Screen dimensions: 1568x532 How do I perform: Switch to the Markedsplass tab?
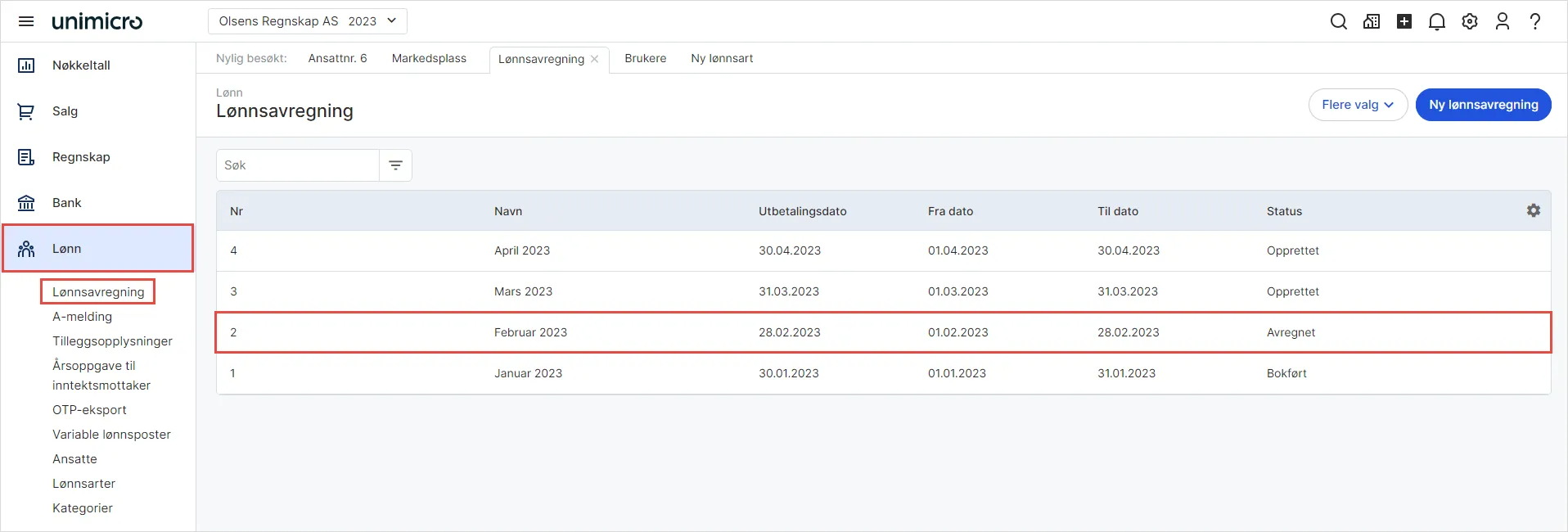[x=429, y=58]
